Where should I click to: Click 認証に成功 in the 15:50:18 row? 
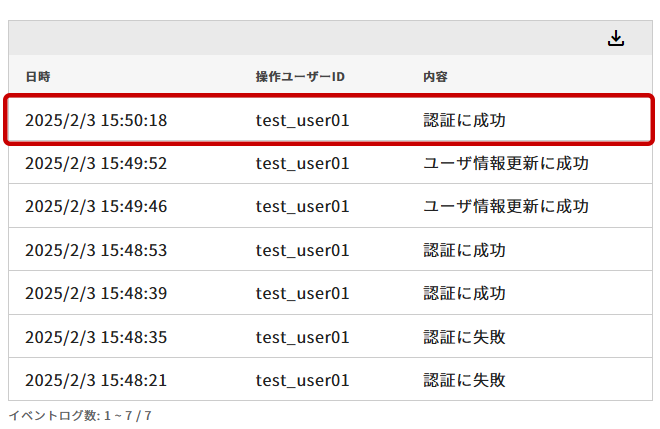point(464,120)
